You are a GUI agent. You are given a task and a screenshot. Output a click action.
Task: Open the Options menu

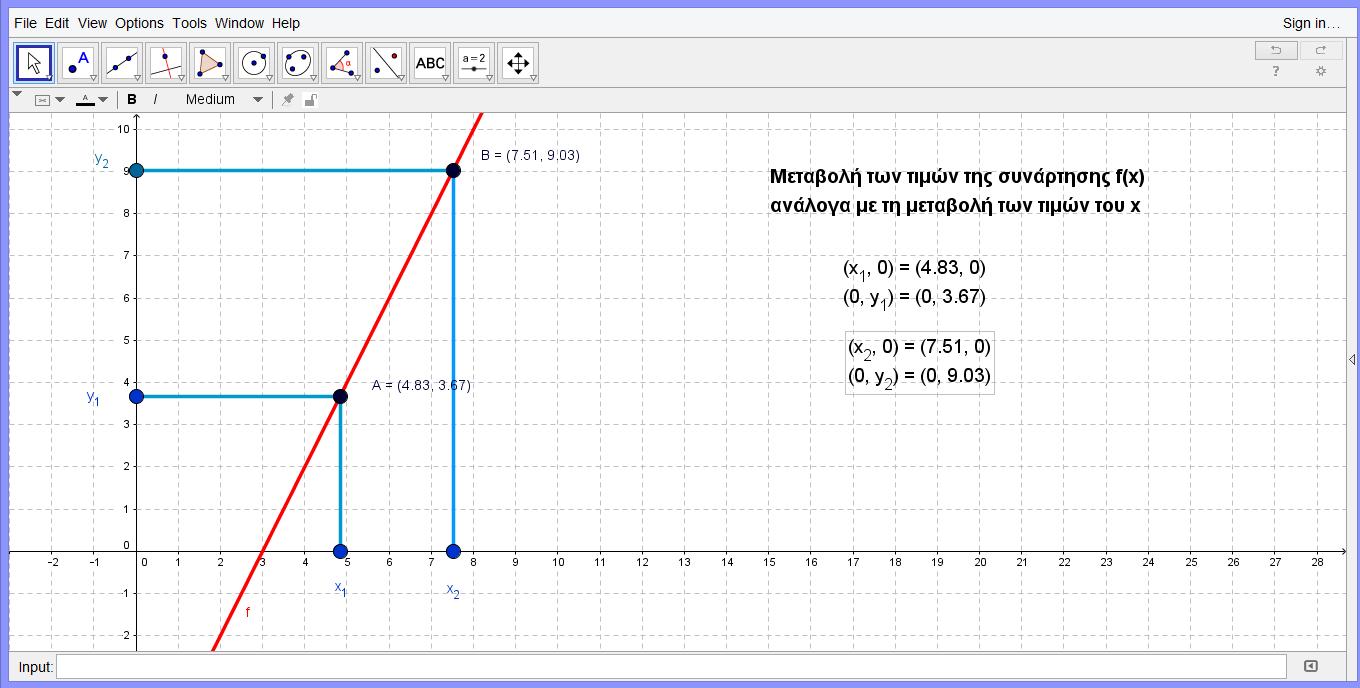tap(139, 23)
